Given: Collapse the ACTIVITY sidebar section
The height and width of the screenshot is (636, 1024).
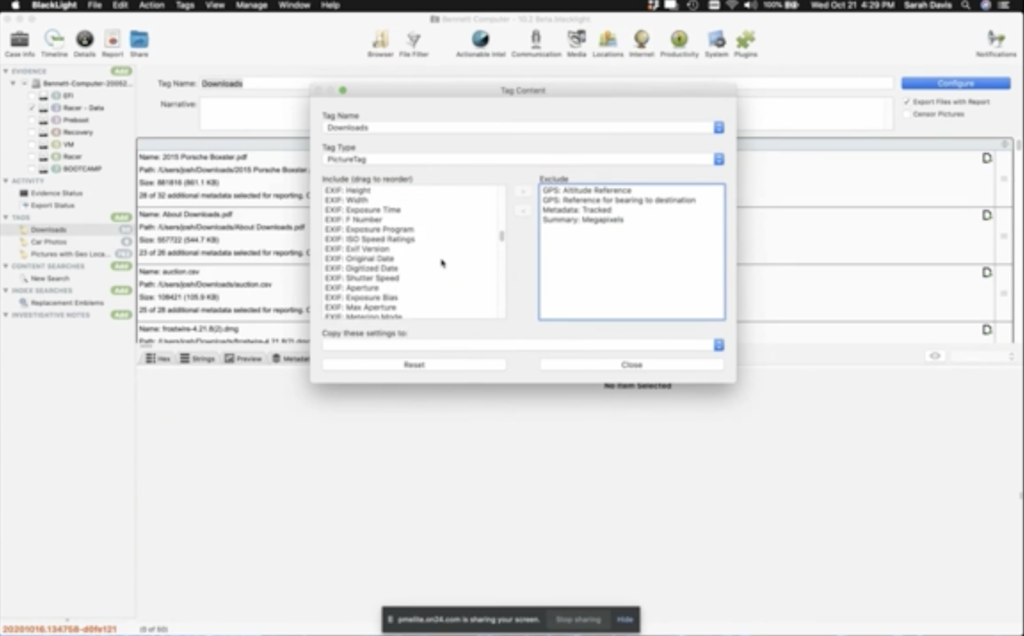Looking at the screenshot, I should pos(6,181).
